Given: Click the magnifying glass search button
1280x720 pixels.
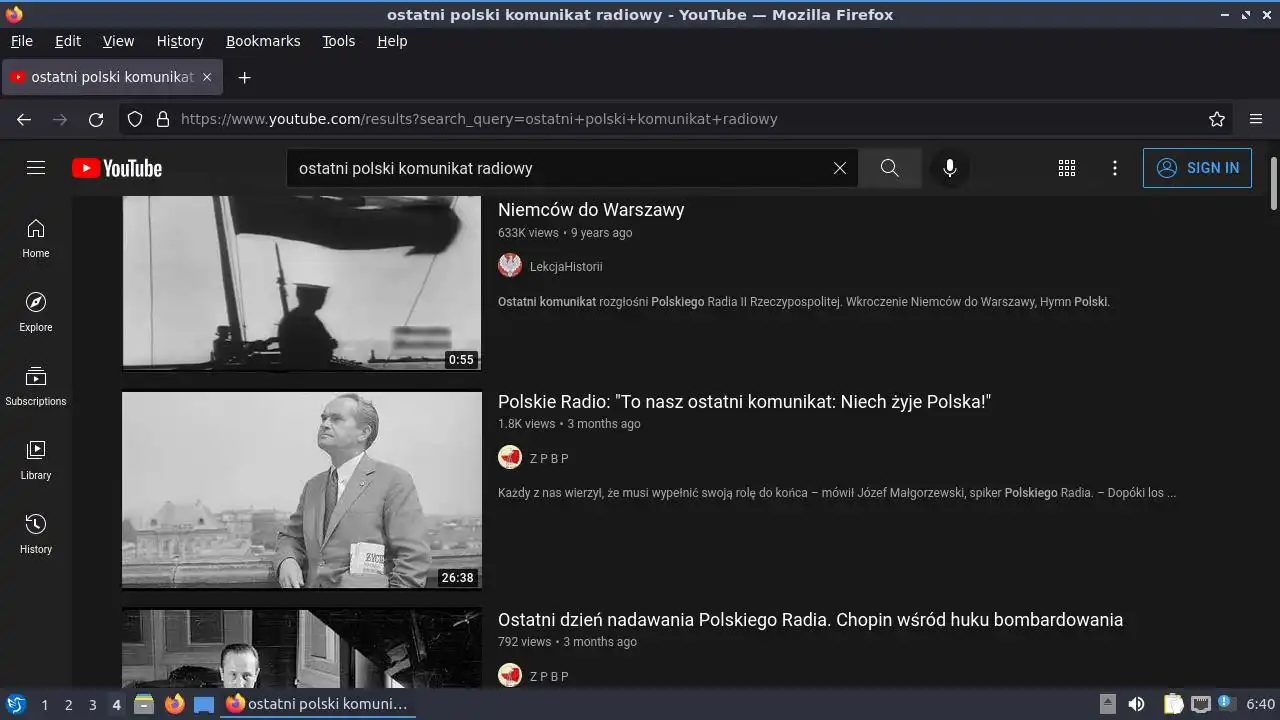Looking at the screenshot, I should 889,168.
